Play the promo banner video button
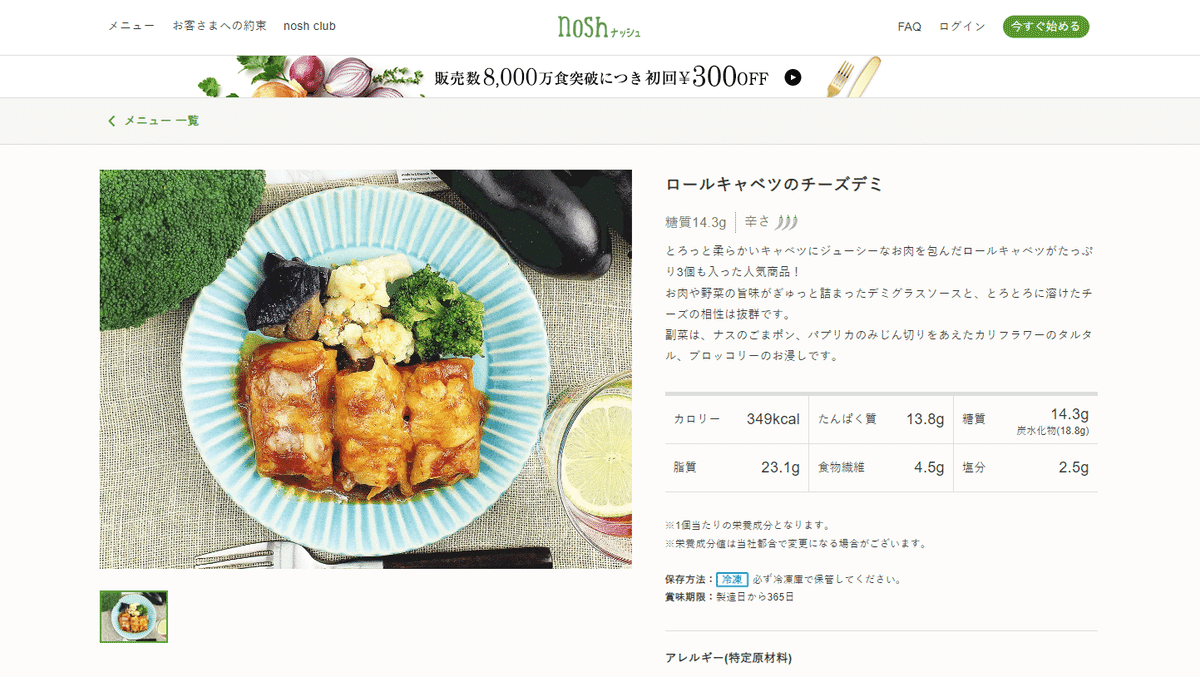Image resolution: width=1200 pixels, height=677 pixels. (793, 77)
